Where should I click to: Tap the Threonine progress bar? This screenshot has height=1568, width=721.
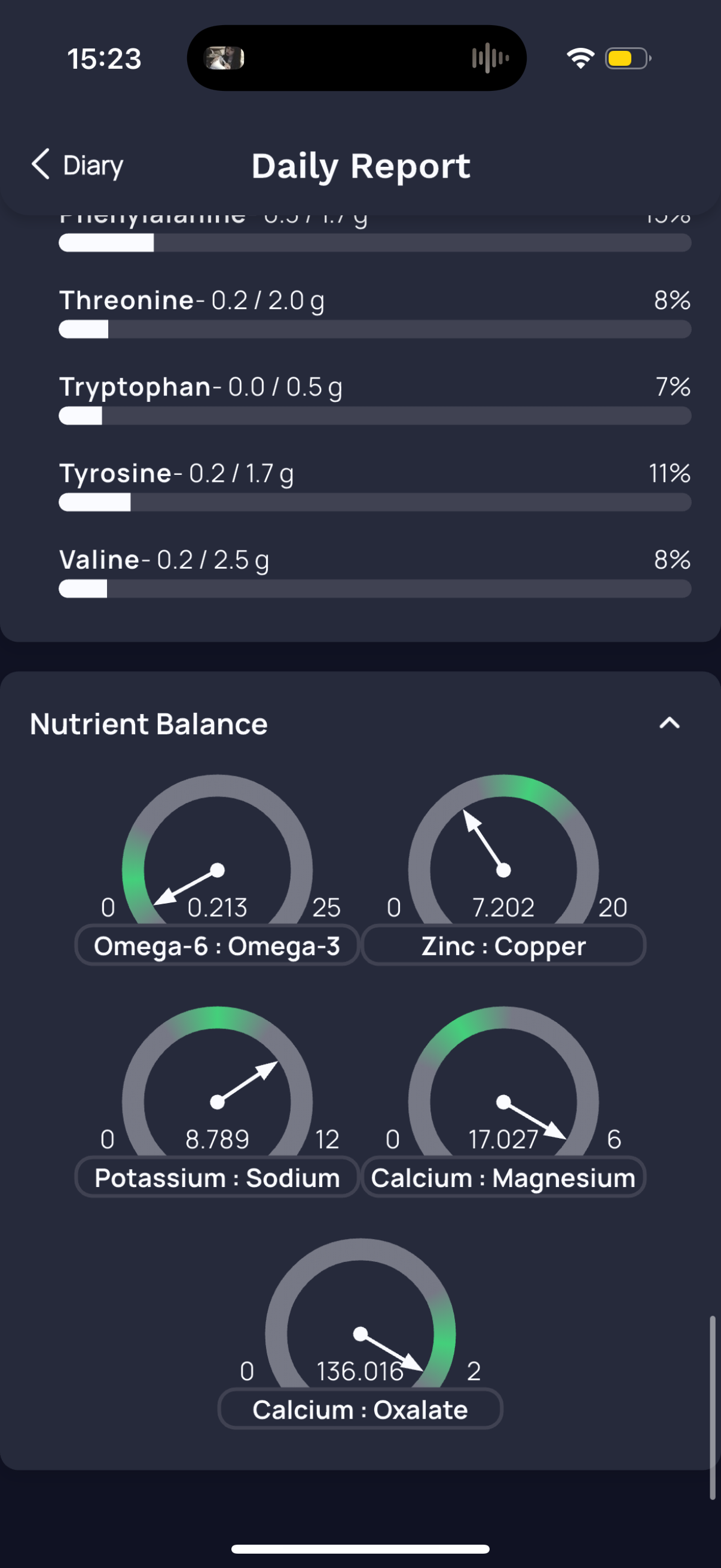point(375,330)
